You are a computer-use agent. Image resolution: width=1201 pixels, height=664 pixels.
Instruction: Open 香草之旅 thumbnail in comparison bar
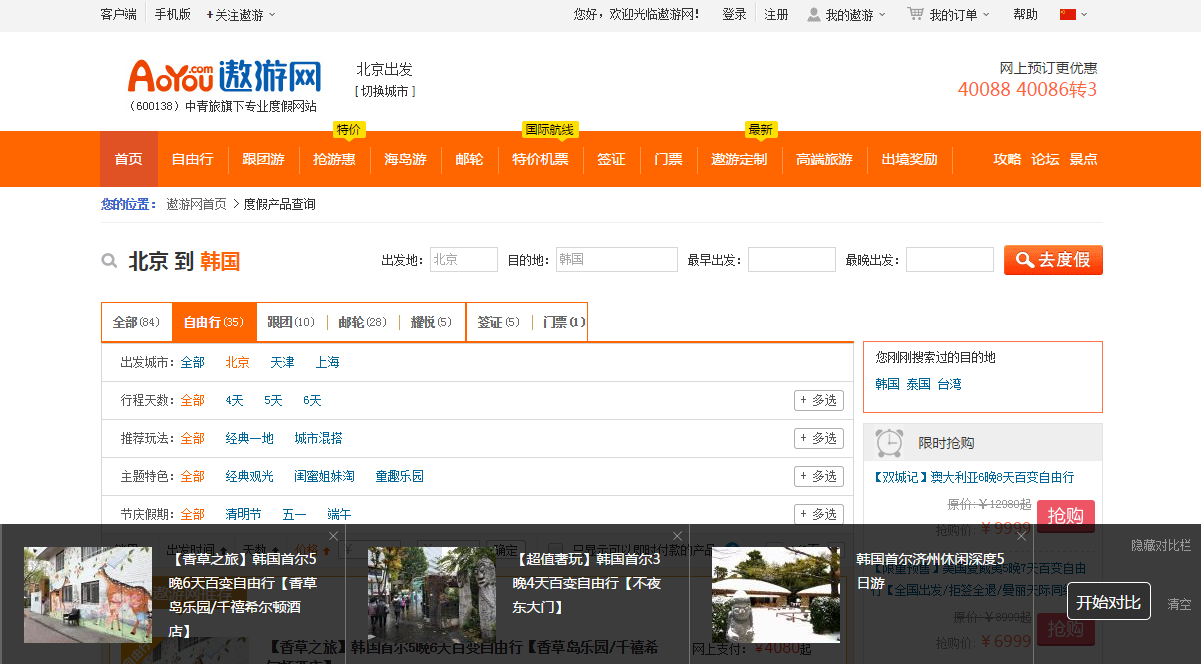click(x=88, y=594)
